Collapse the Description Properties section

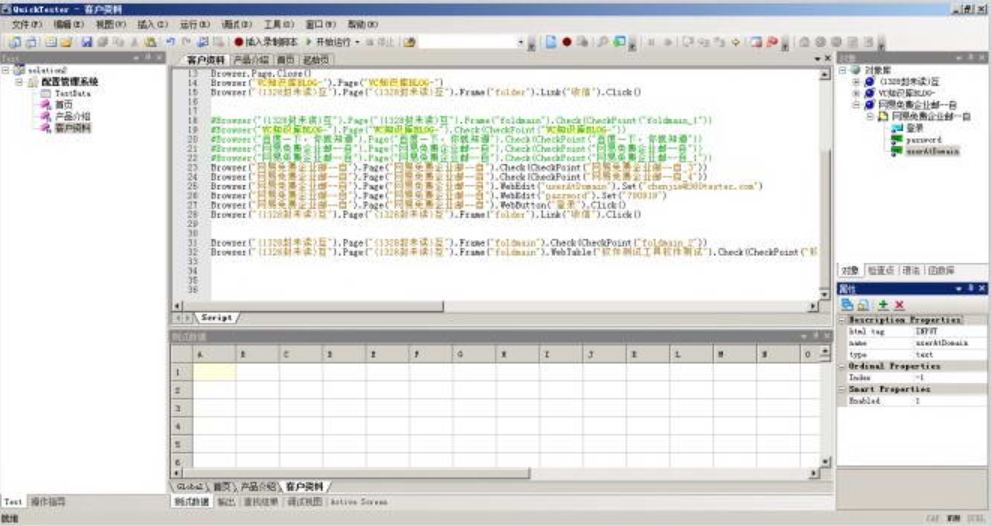pos(842,320)
